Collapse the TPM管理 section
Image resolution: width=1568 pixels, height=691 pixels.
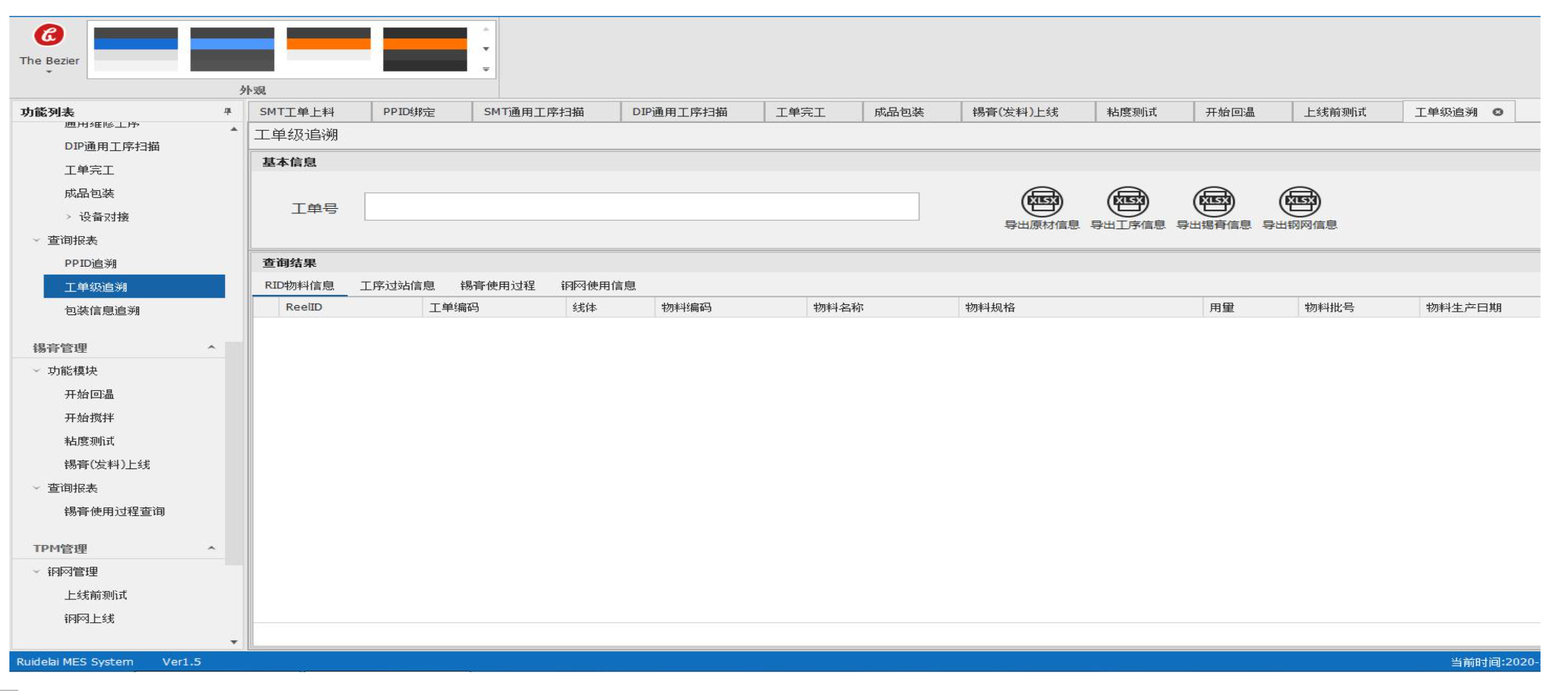click(211, 549)
